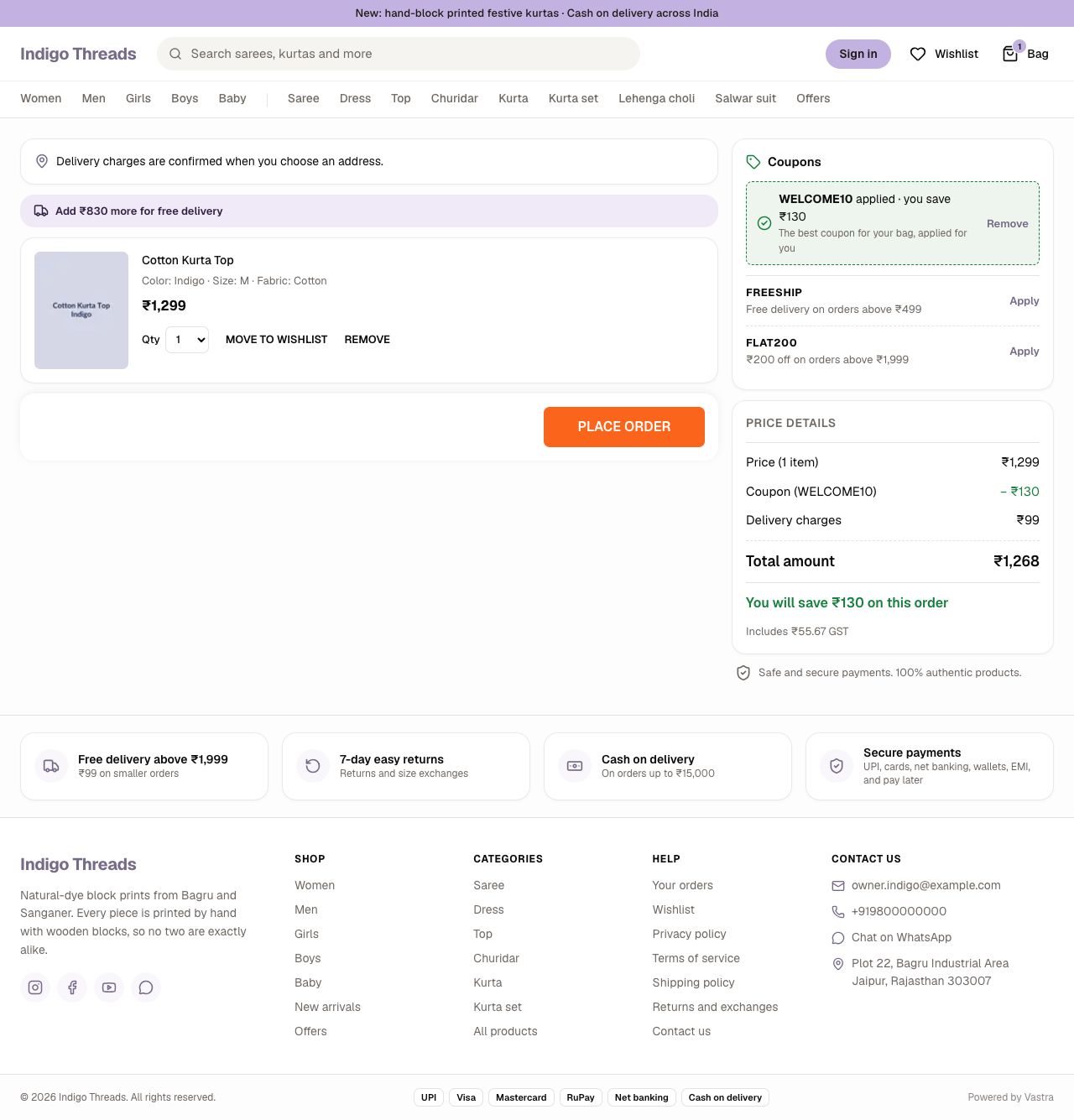Open the shopping Bag icon
This screenshot has width=1074, height=1120.
[x=1010, y=54]
